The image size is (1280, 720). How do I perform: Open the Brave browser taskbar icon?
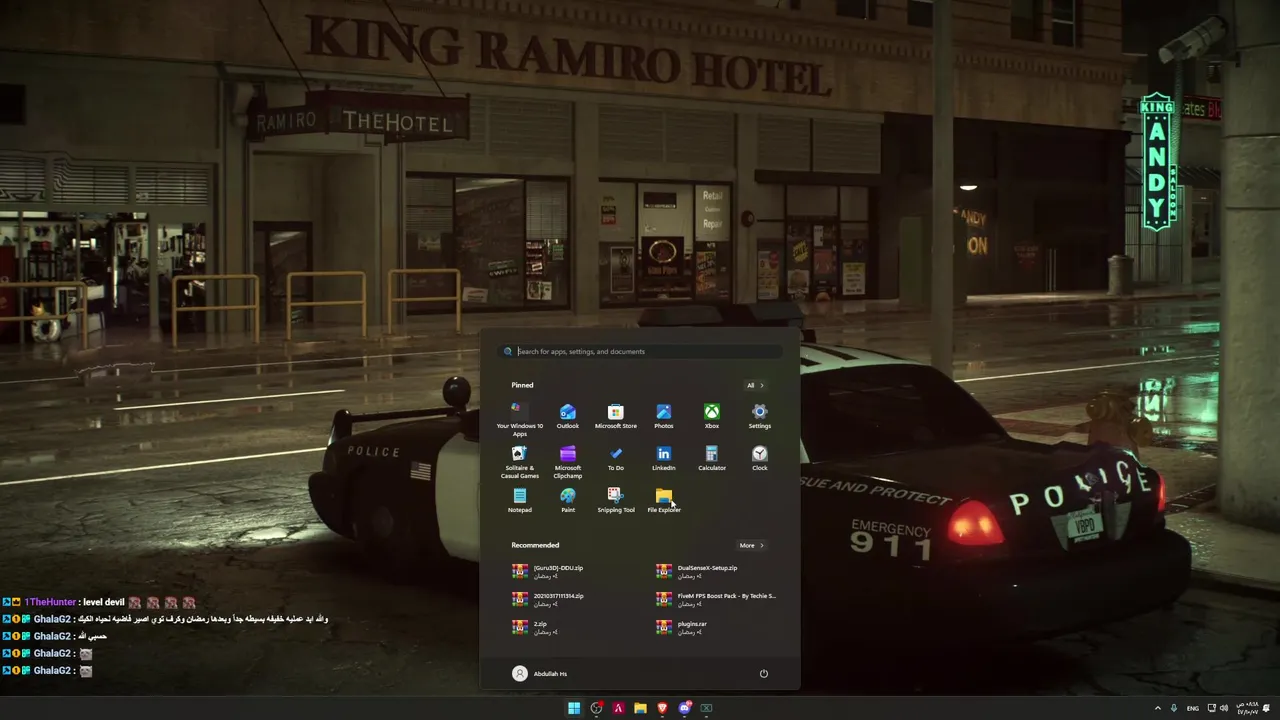(x=662, y=708)
